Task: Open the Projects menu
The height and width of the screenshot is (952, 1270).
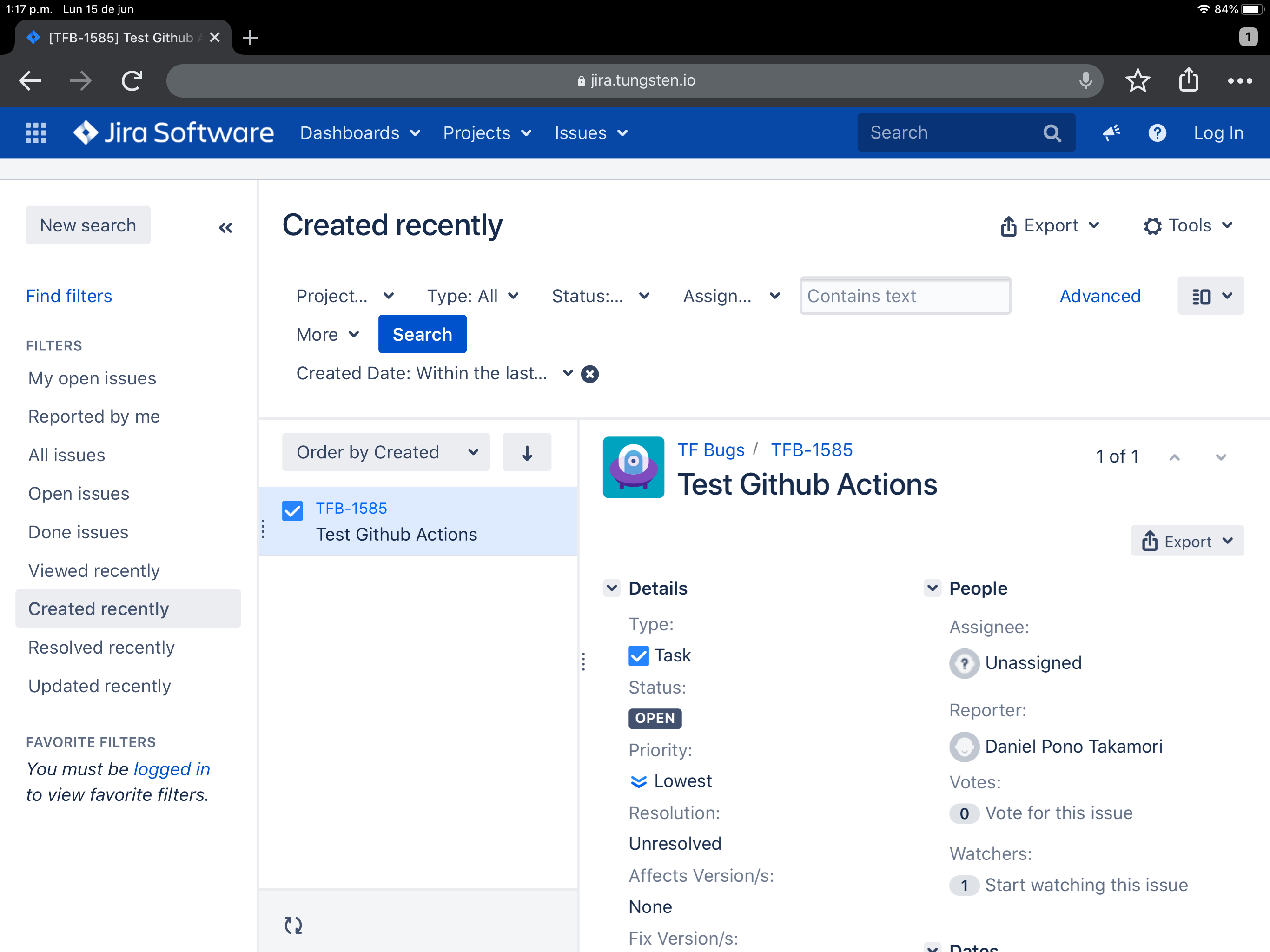Action: tap(487, 132)
